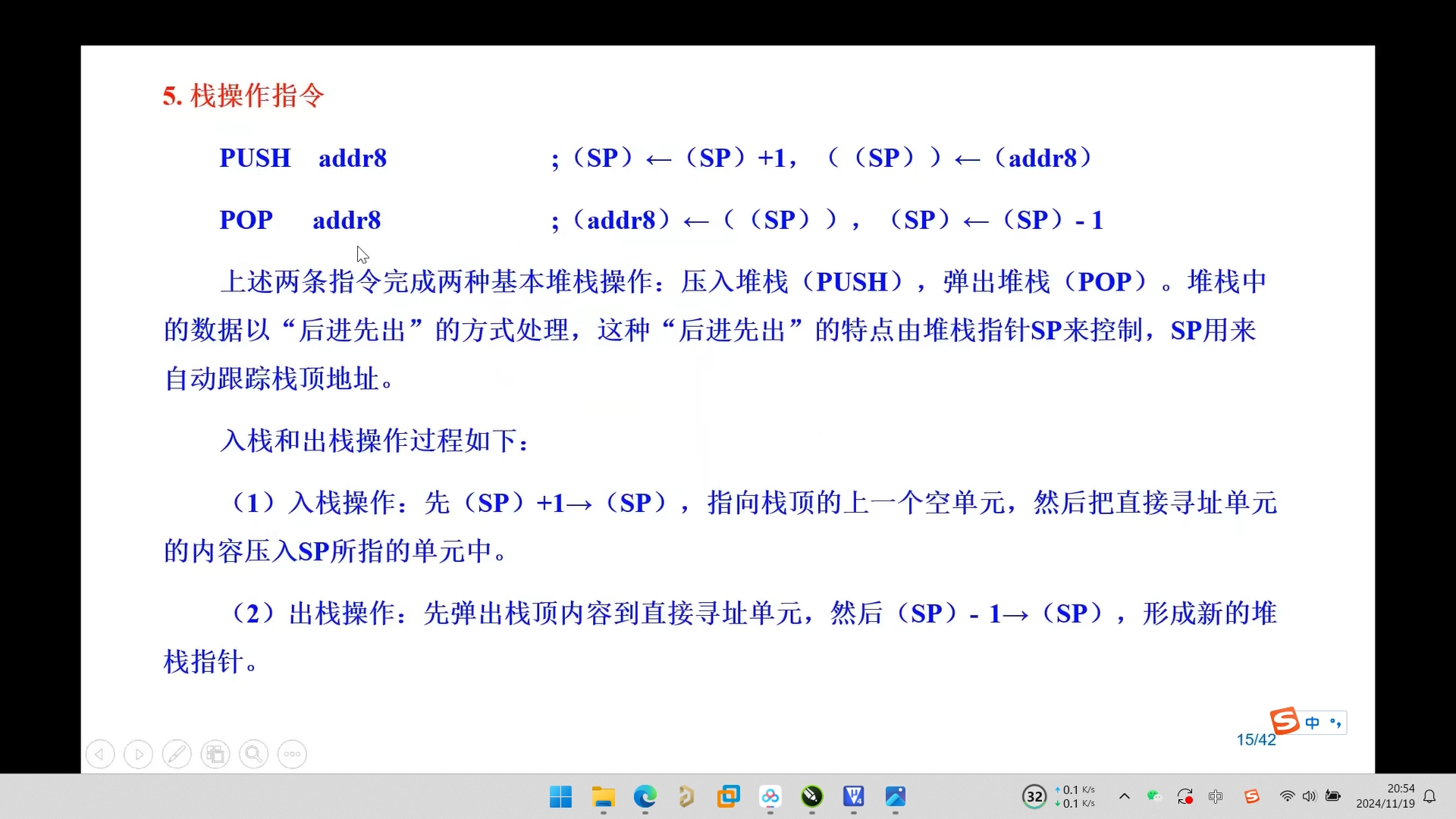This screenshot has width=1456, height=819.
Task: Click paragraph line starting 上述两条指令完成
Action: click(743, 282)
